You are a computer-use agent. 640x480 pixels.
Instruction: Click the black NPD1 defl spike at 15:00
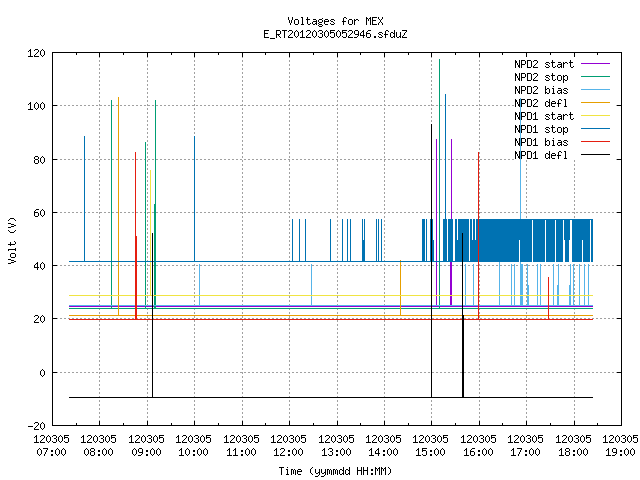tap(431, 260)
